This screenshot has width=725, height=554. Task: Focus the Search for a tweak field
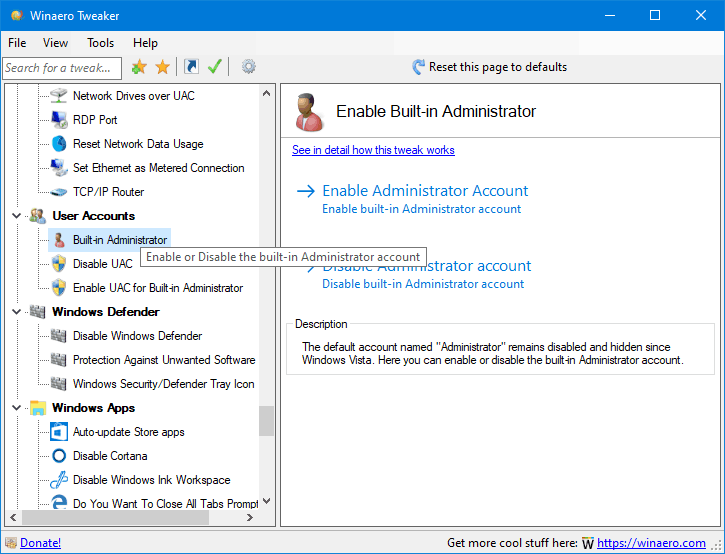point(62,68)
